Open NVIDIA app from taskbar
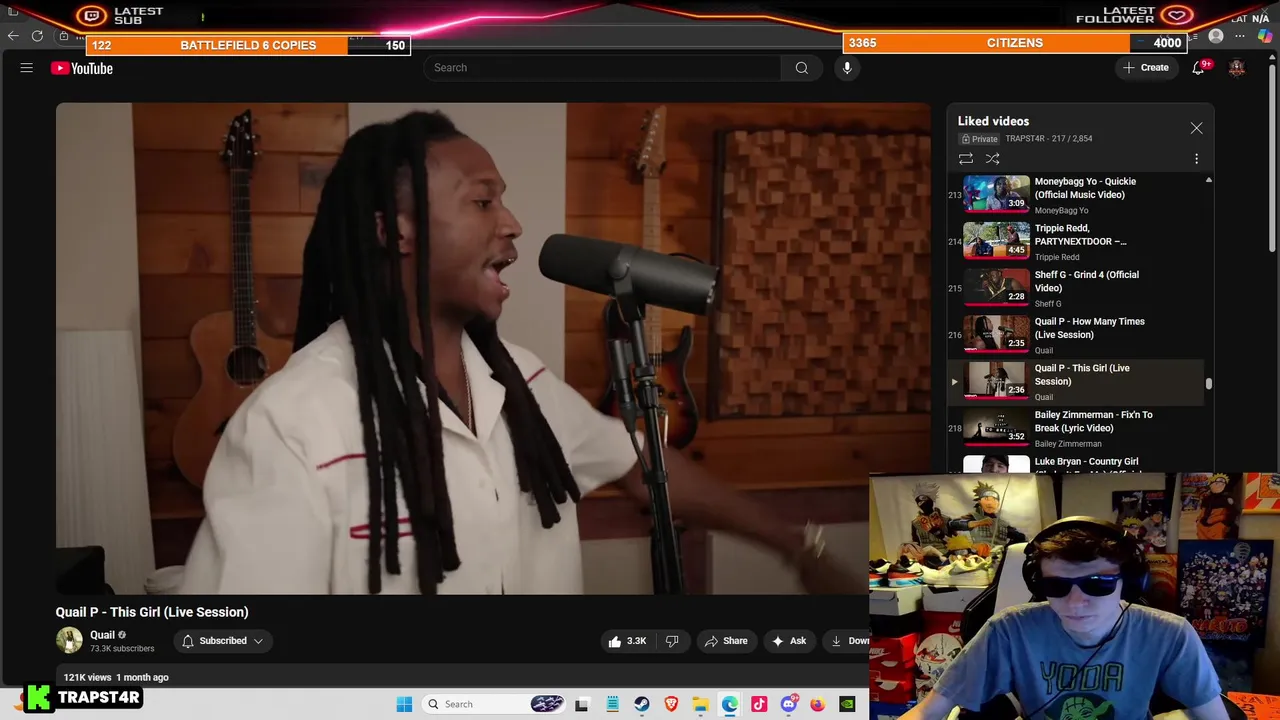This screenshot has height=720, width=1280. 847,704
